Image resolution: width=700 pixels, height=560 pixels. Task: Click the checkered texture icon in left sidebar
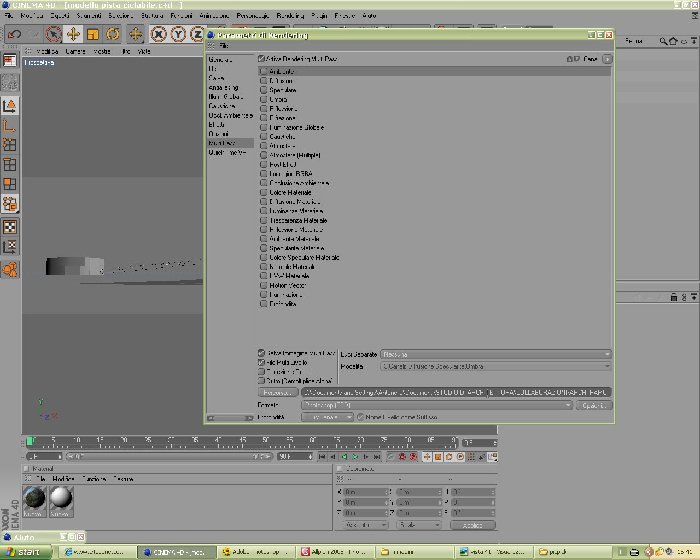click(x=9, y=227)
